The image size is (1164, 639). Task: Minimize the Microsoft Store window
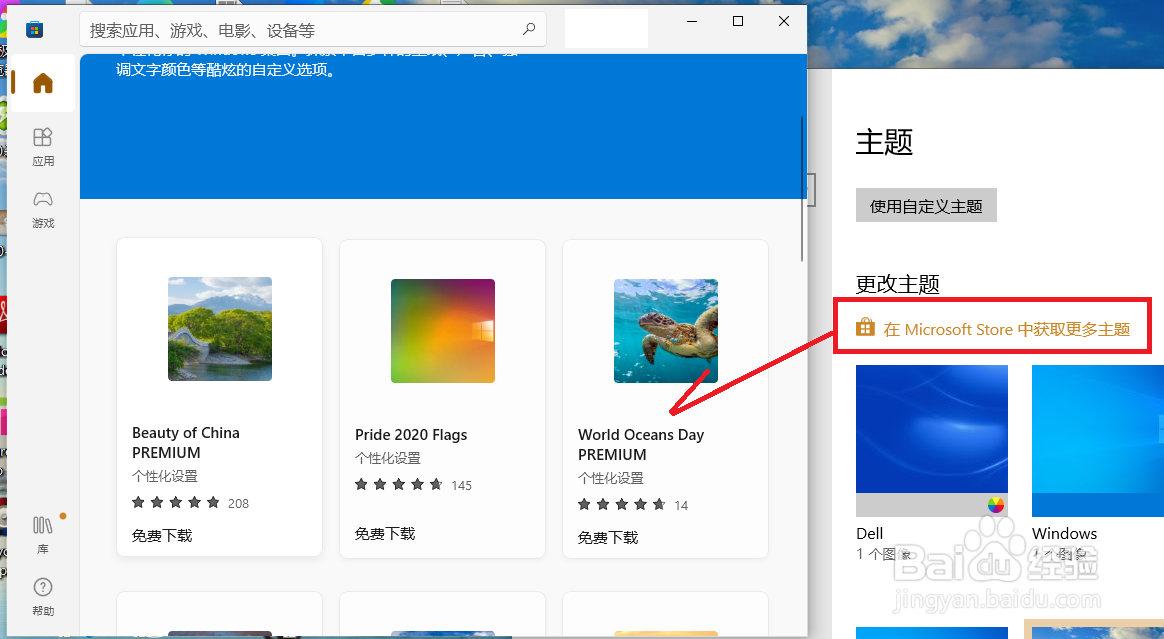[692, 22]
